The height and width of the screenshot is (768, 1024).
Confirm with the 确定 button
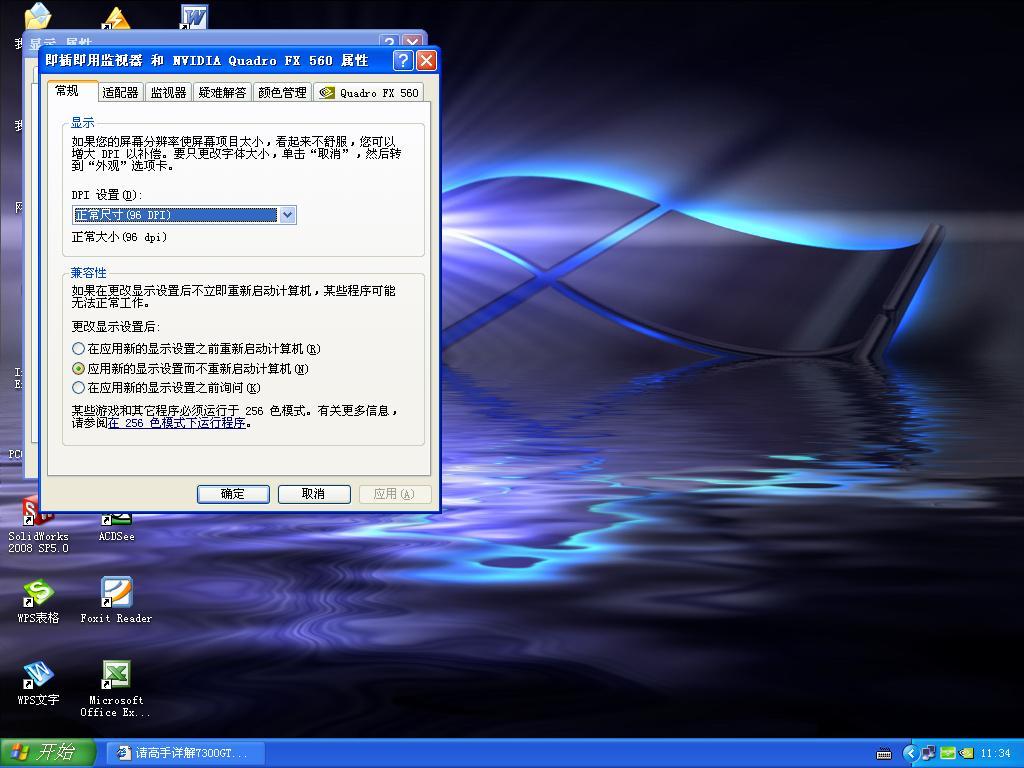233,494
